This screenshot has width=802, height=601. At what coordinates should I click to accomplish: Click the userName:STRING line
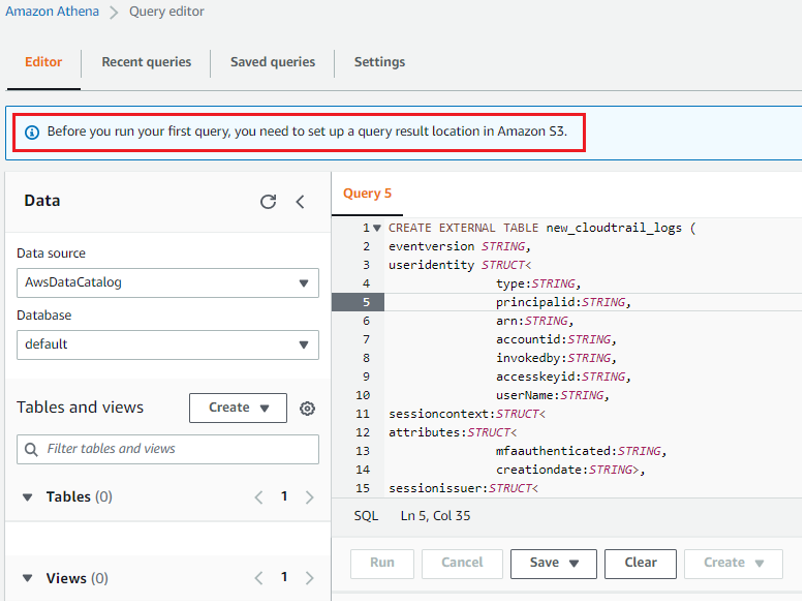pos(553,395)
